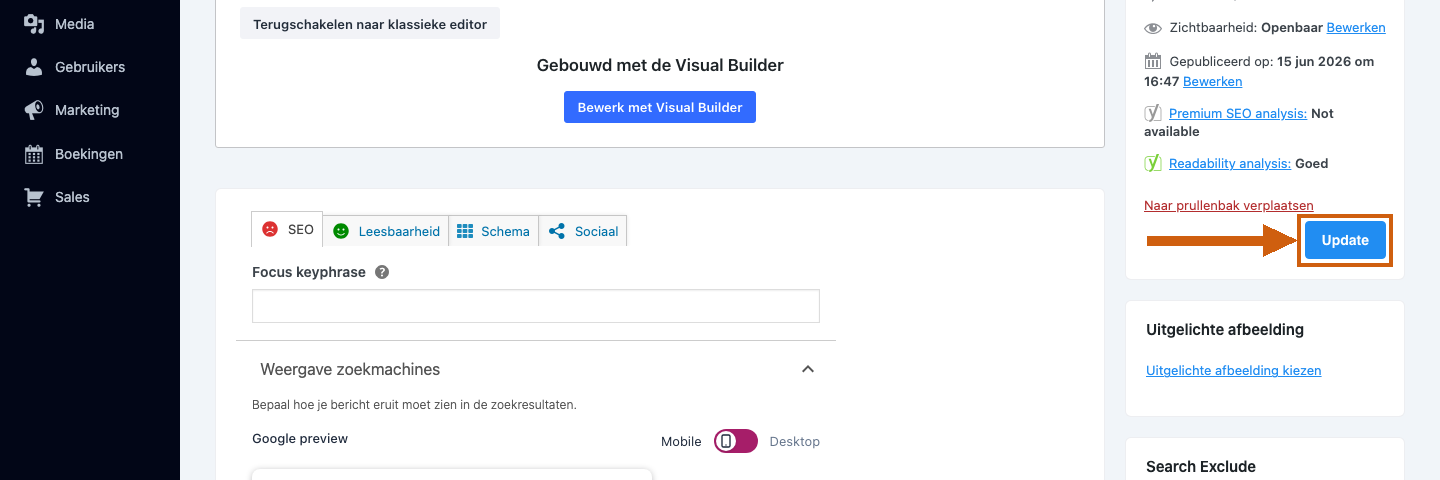Click Terugschakelen naar klassieke editor button
The image size is (1440, 480).
coord(370,23)
